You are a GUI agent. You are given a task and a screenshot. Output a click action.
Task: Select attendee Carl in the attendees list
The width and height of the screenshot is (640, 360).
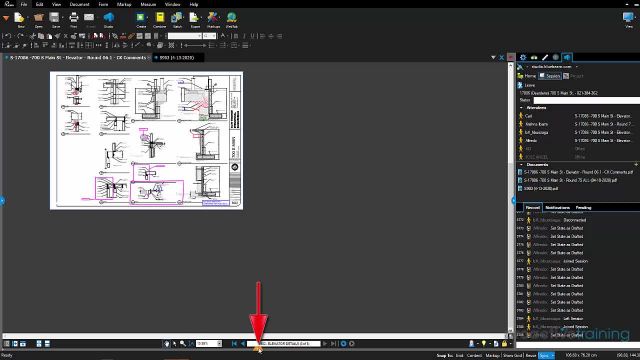click(x=528, y=116)
